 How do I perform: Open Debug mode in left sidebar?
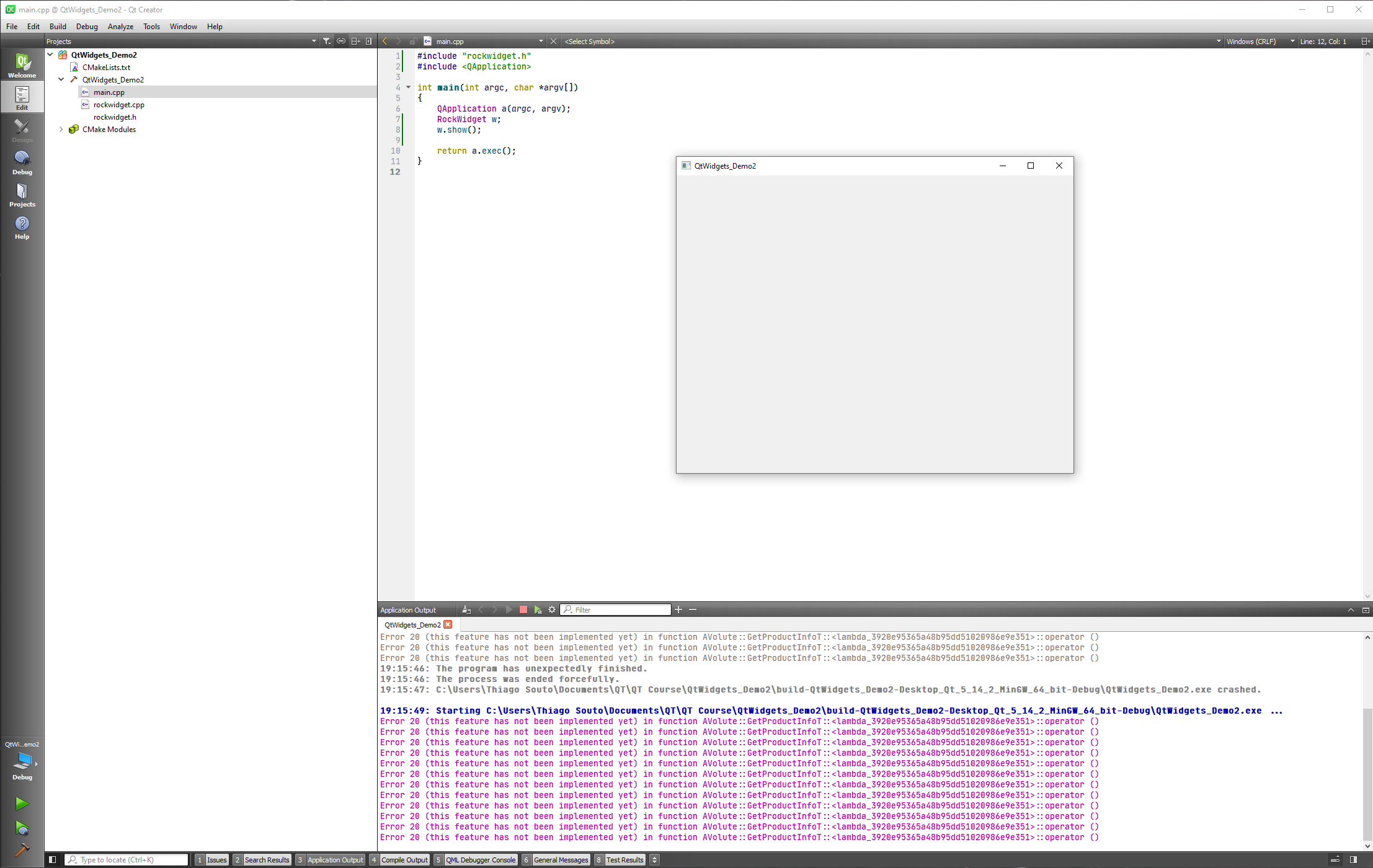[x=22, y=162]
